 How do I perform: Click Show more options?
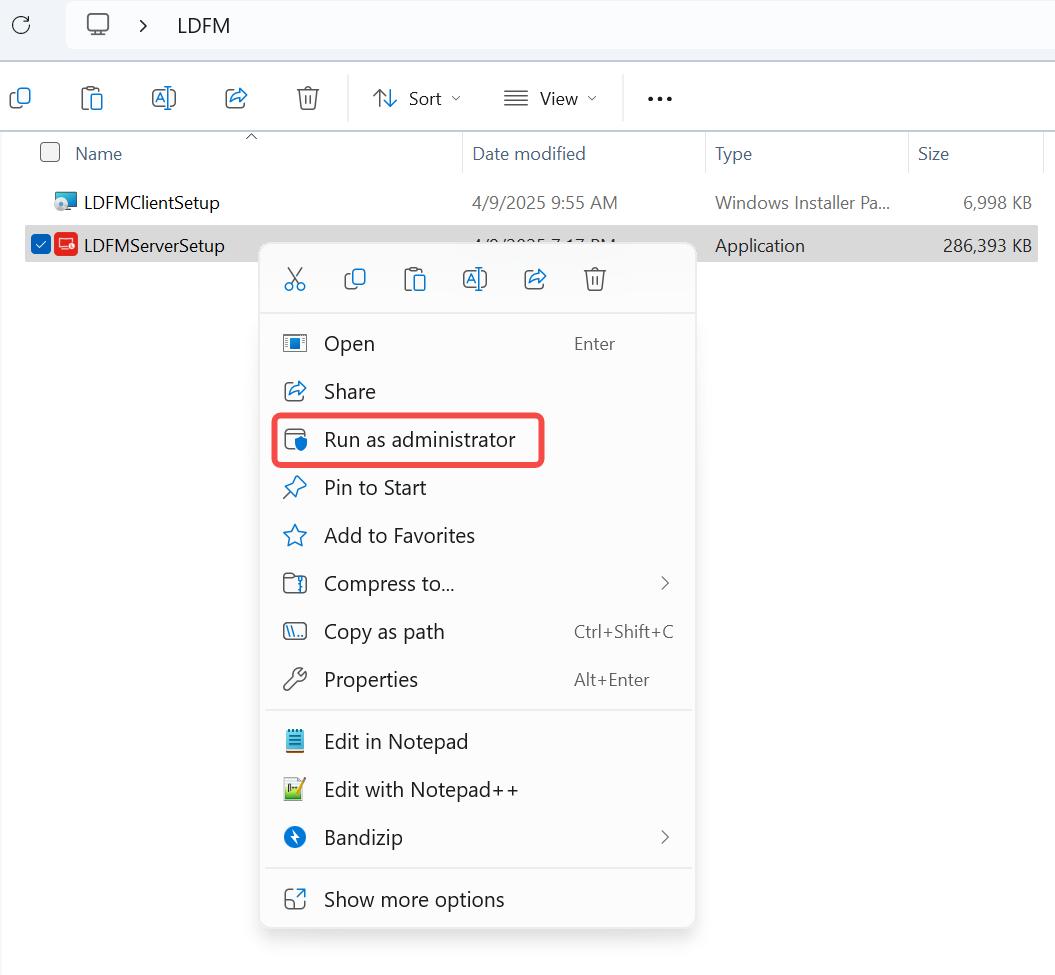[x=414, y=900]
